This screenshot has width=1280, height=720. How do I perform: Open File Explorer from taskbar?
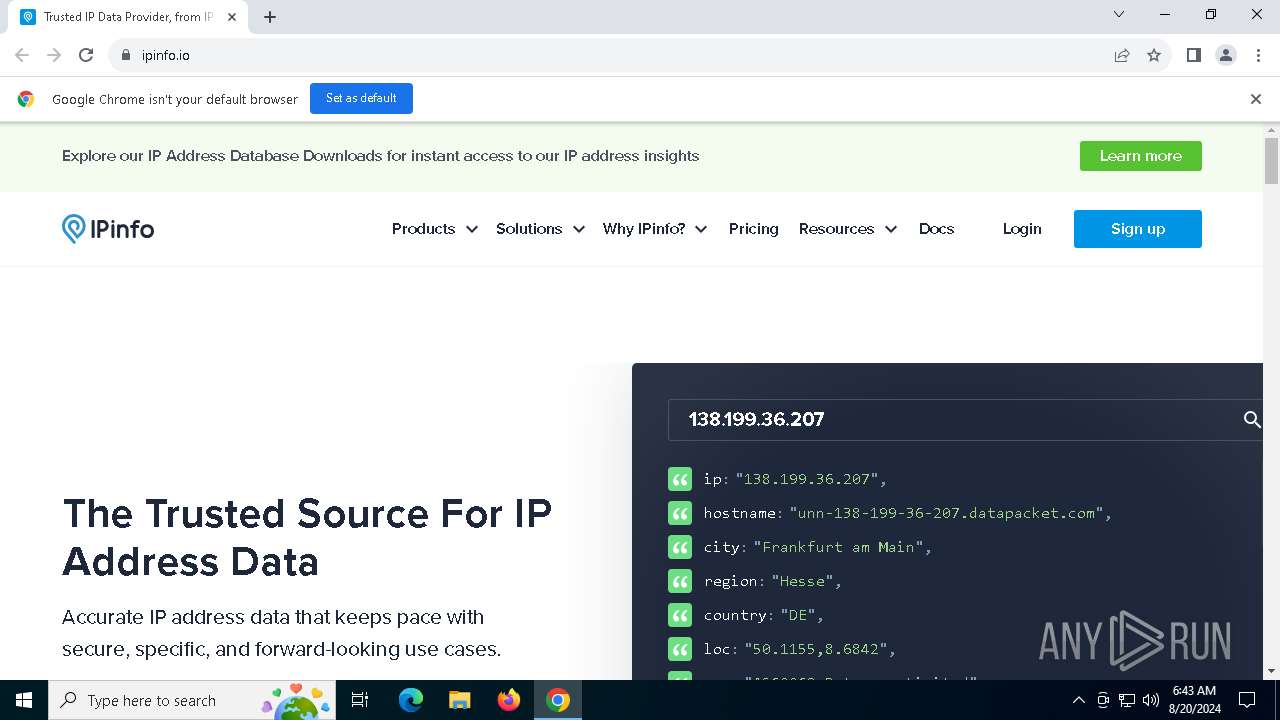coord(460,700)
